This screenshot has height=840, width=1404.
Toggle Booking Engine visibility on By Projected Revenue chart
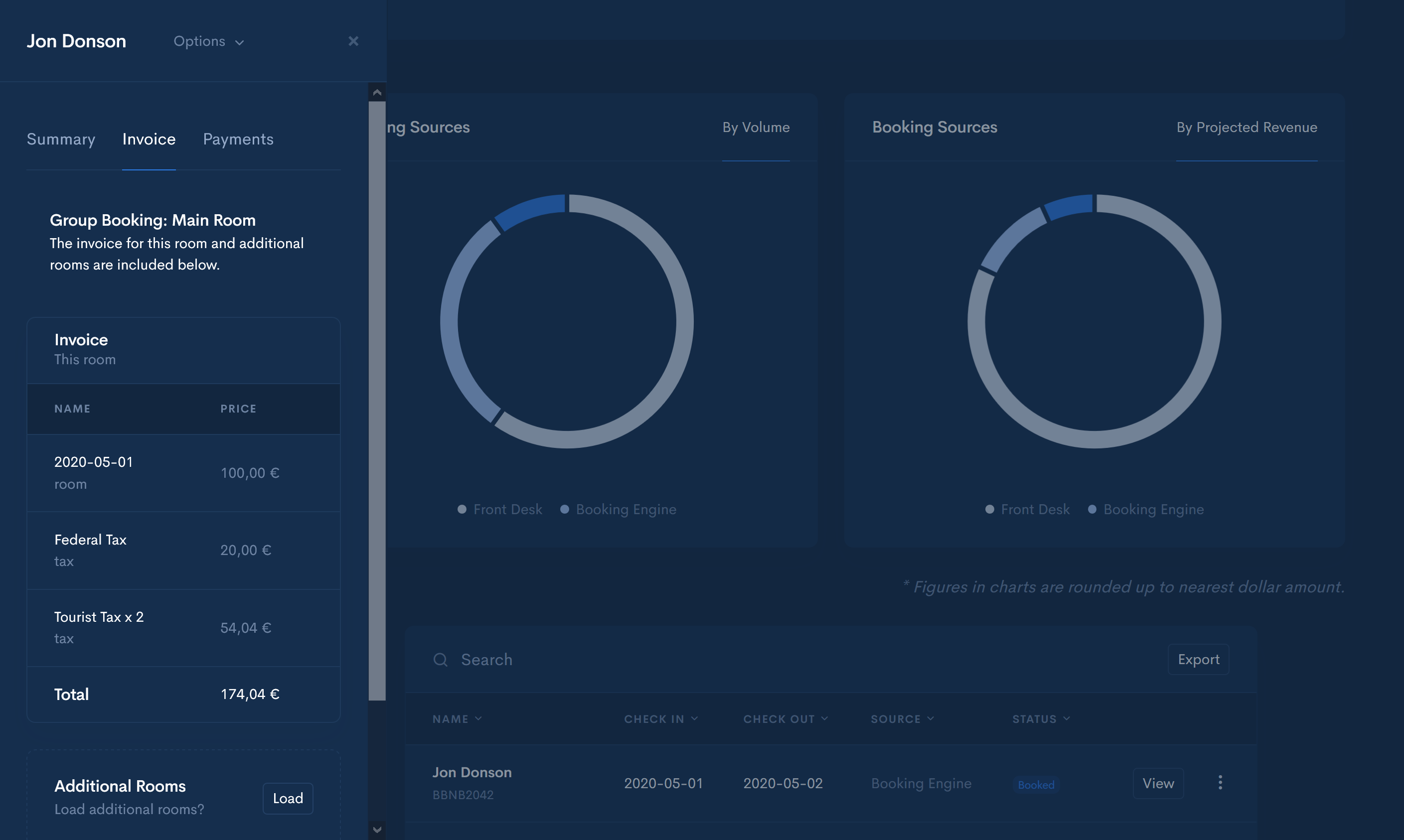tap(1153, 509)
